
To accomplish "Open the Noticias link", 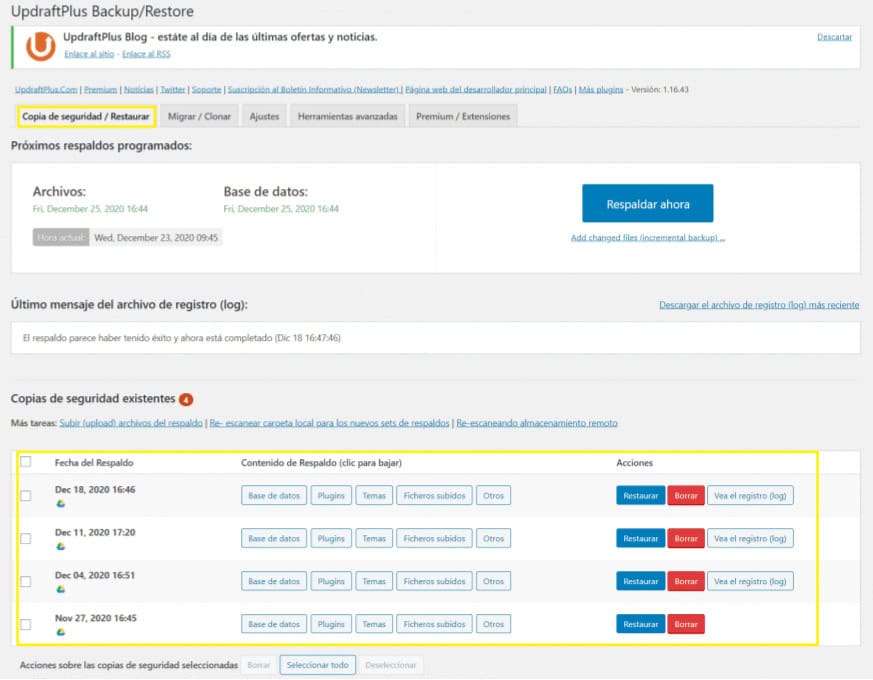I will (139, 90).
